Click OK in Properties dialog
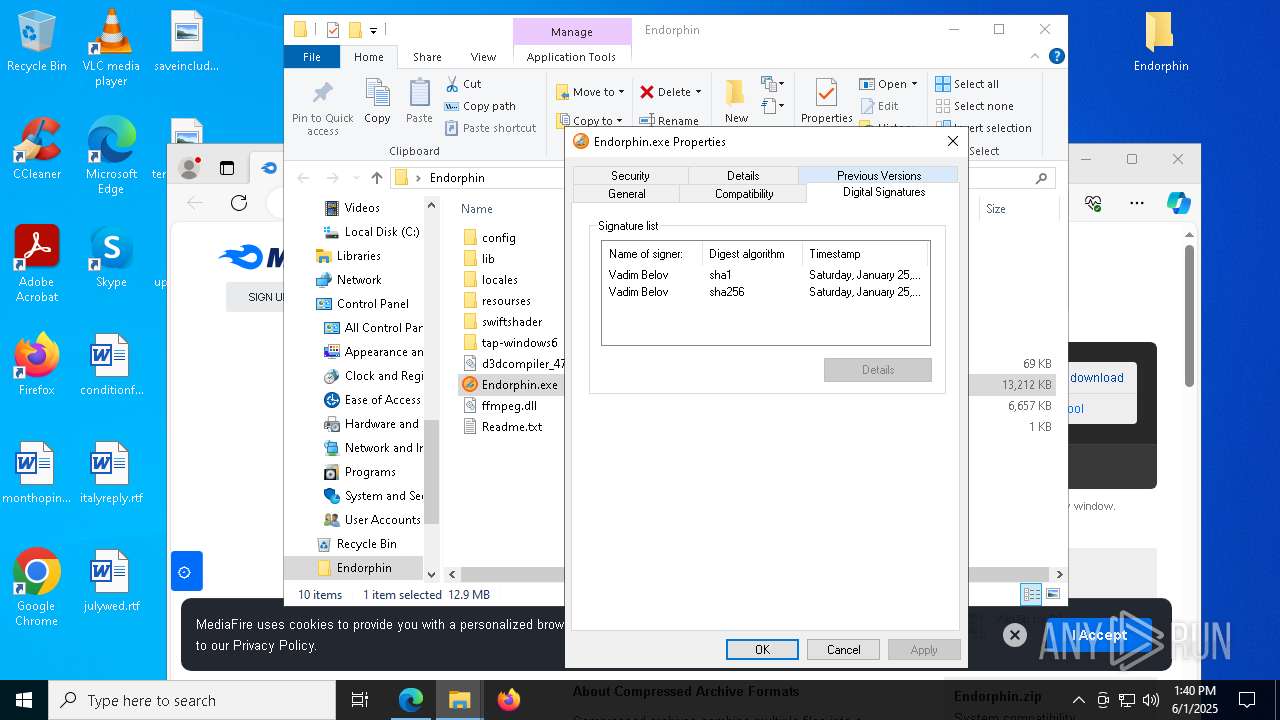The height and width of the screenshot is (720, 1280). pos(762,649)
